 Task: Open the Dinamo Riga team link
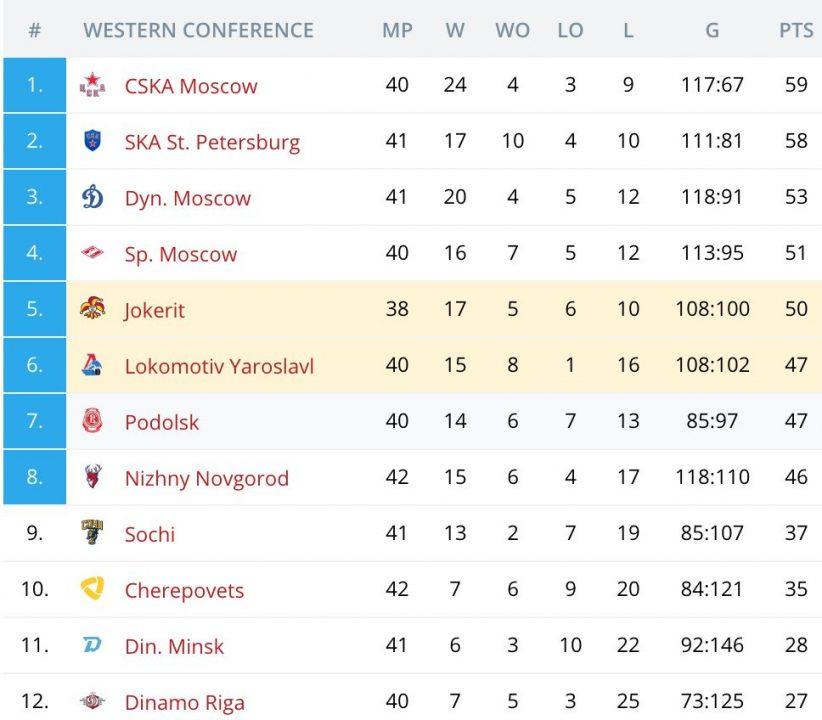point(184,702)
